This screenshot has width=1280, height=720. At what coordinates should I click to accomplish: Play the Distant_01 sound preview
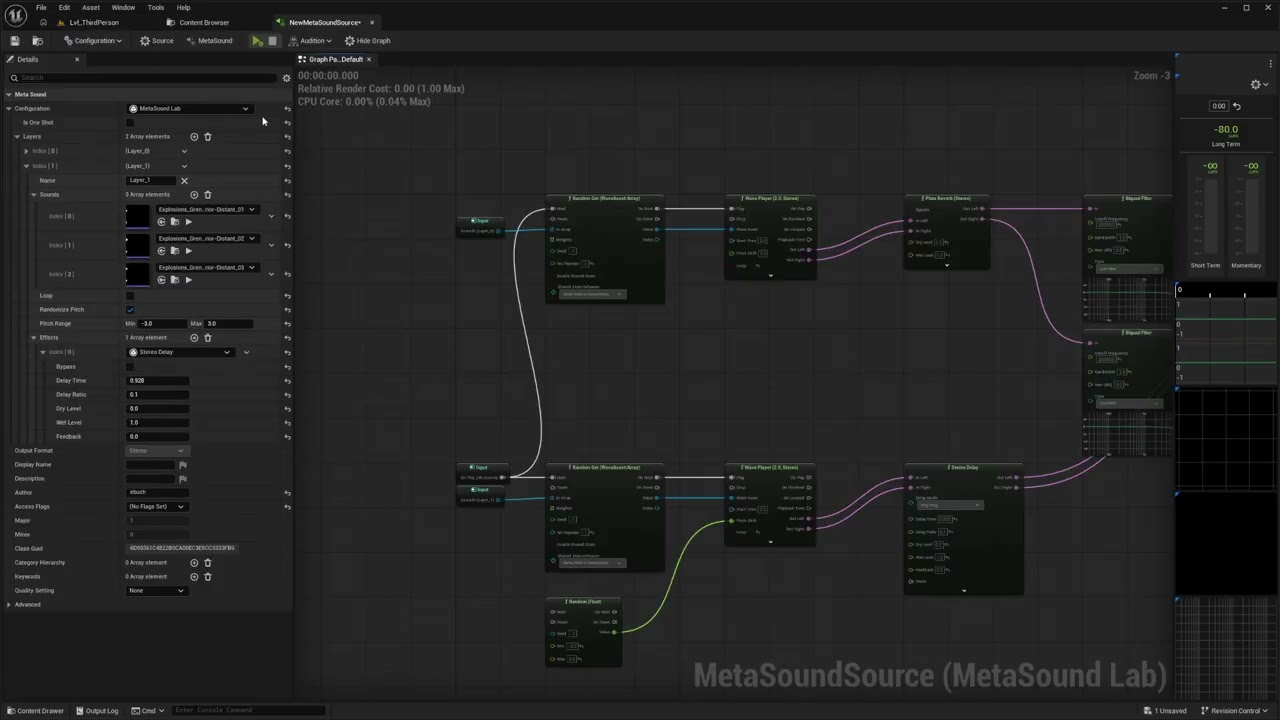point(188,222)
